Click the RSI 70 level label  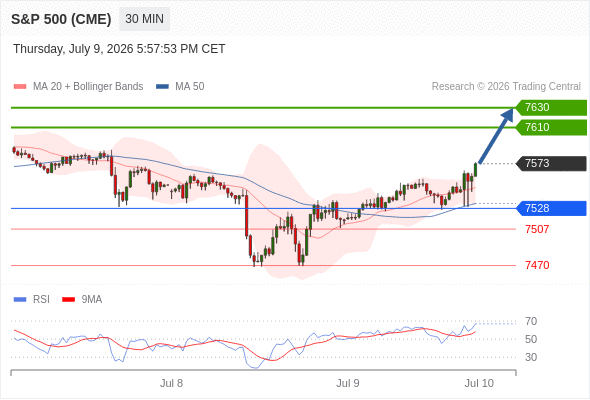531,321
